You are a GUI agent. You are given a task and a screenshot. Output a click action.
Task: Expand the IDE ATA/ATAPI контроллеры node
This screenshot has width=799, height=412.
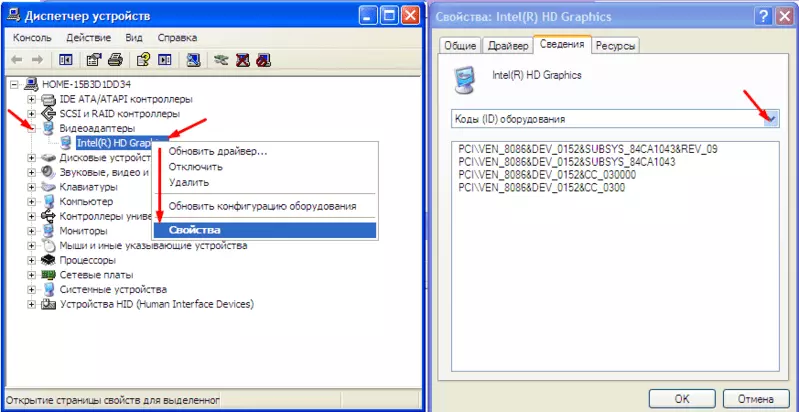pyautogui.click(x=33, y=99)
